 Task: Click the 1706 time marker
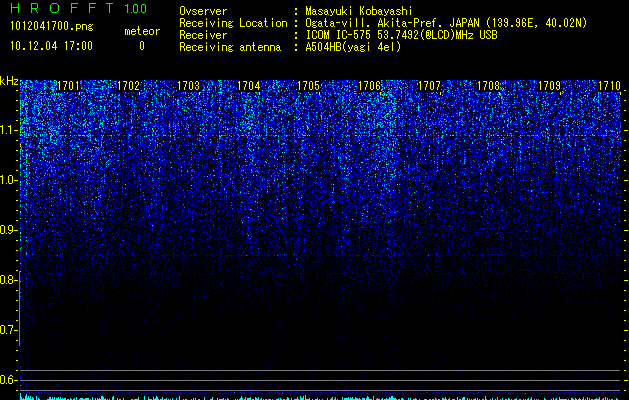[369, 86]
